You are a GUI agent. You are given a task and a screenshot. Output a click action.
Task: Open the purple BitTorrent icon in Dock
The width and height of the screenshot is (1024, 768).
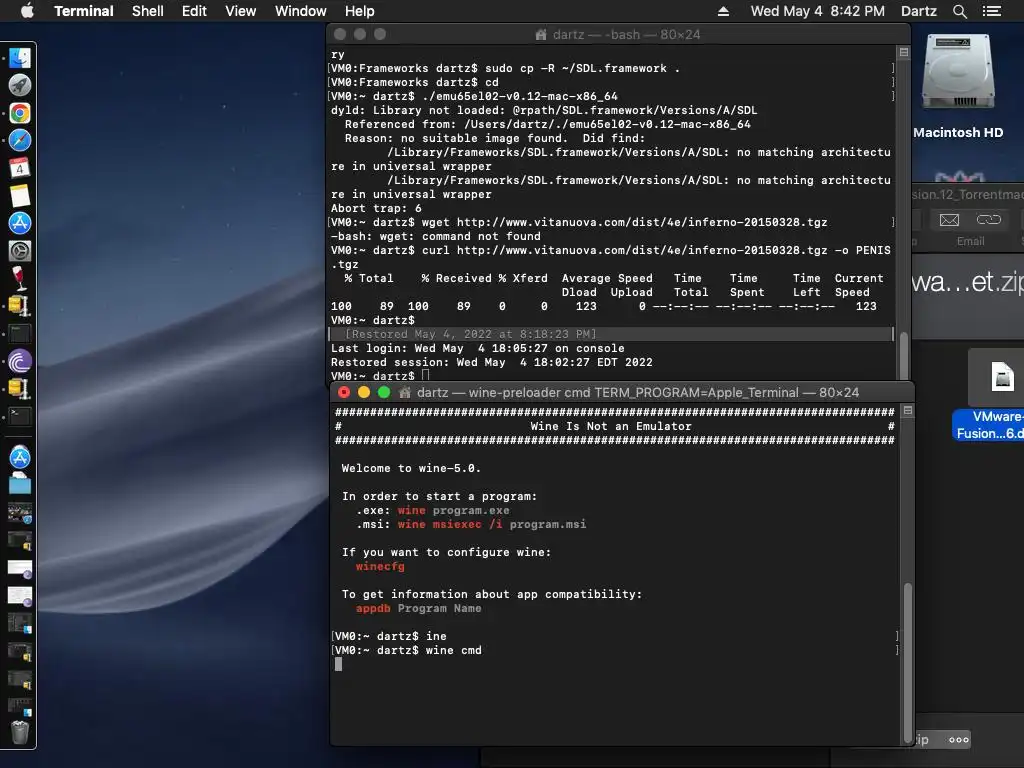pyautogui.click(x=20, y=360)
